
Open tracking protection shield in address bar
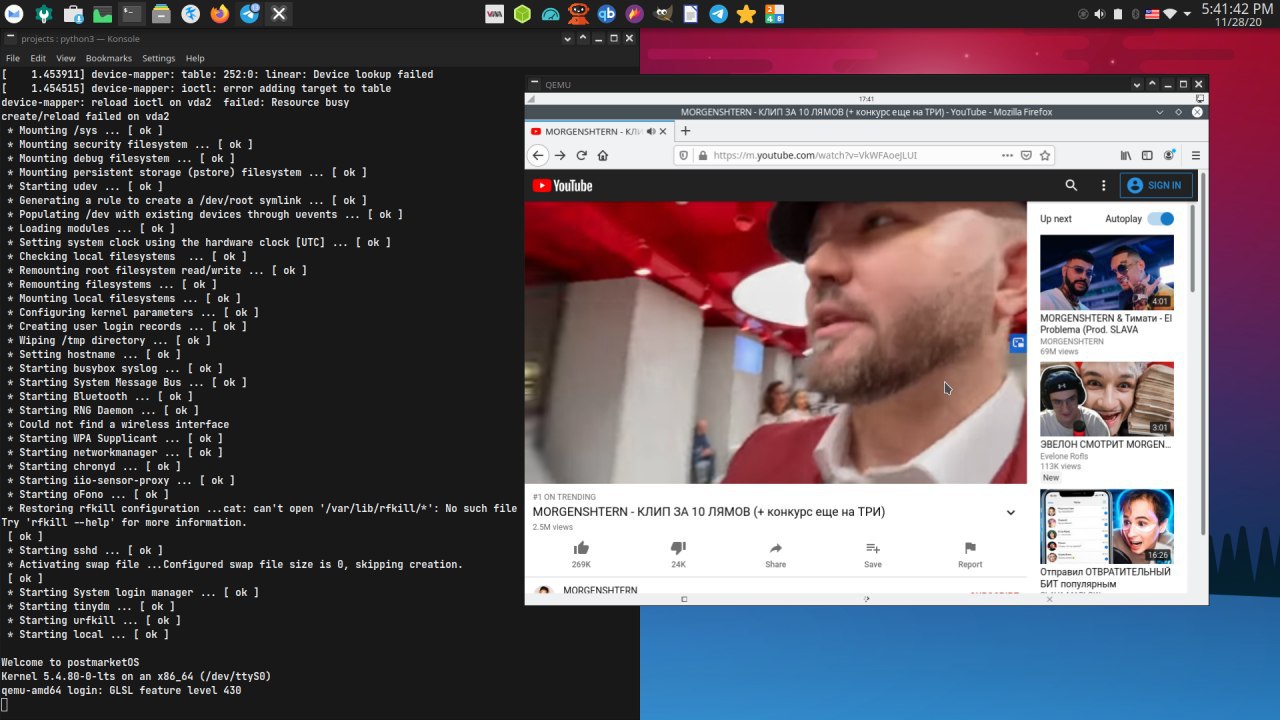(x=684, y=155)
